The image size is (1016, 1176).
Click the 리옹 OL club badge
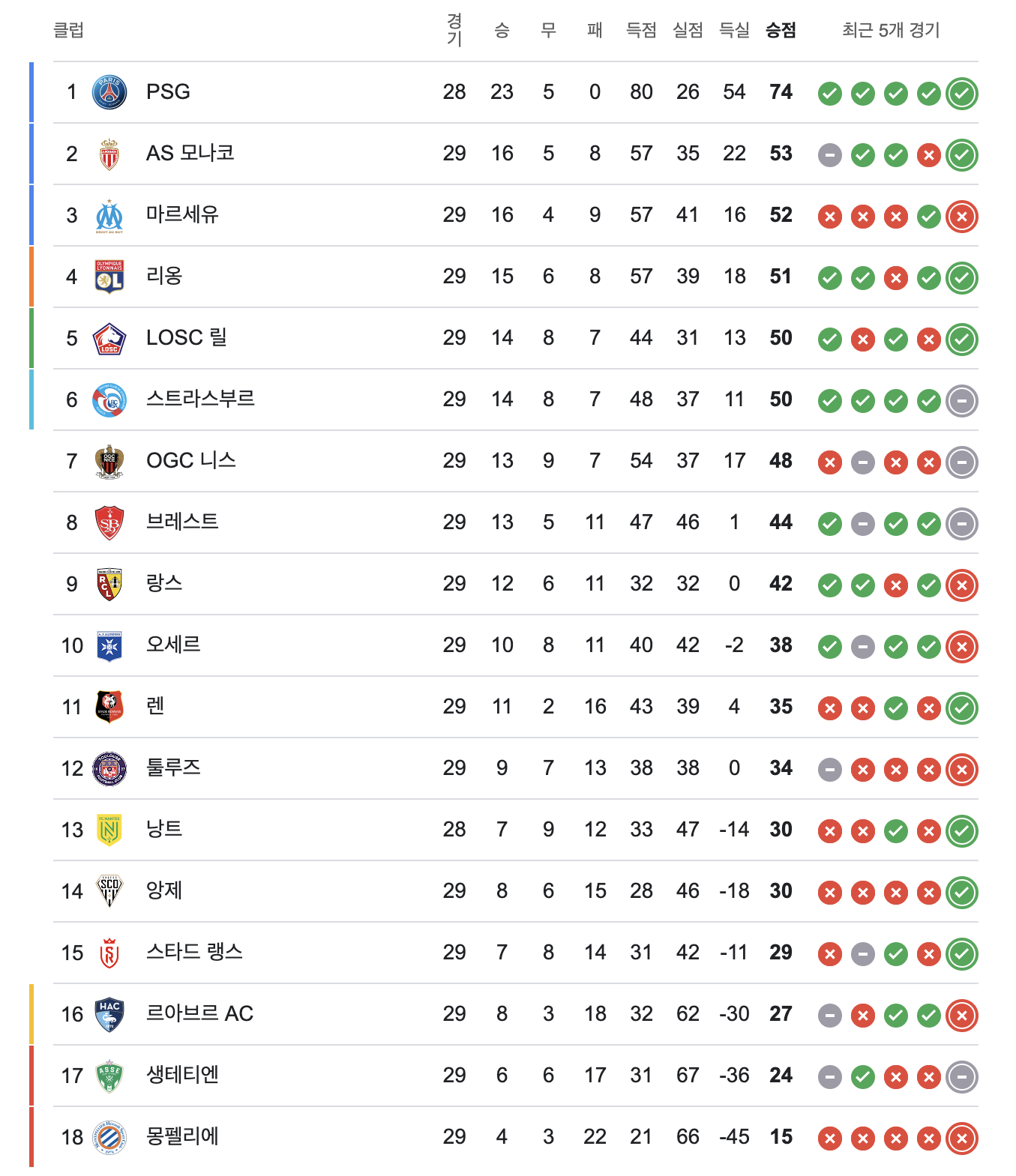(109, 277)
